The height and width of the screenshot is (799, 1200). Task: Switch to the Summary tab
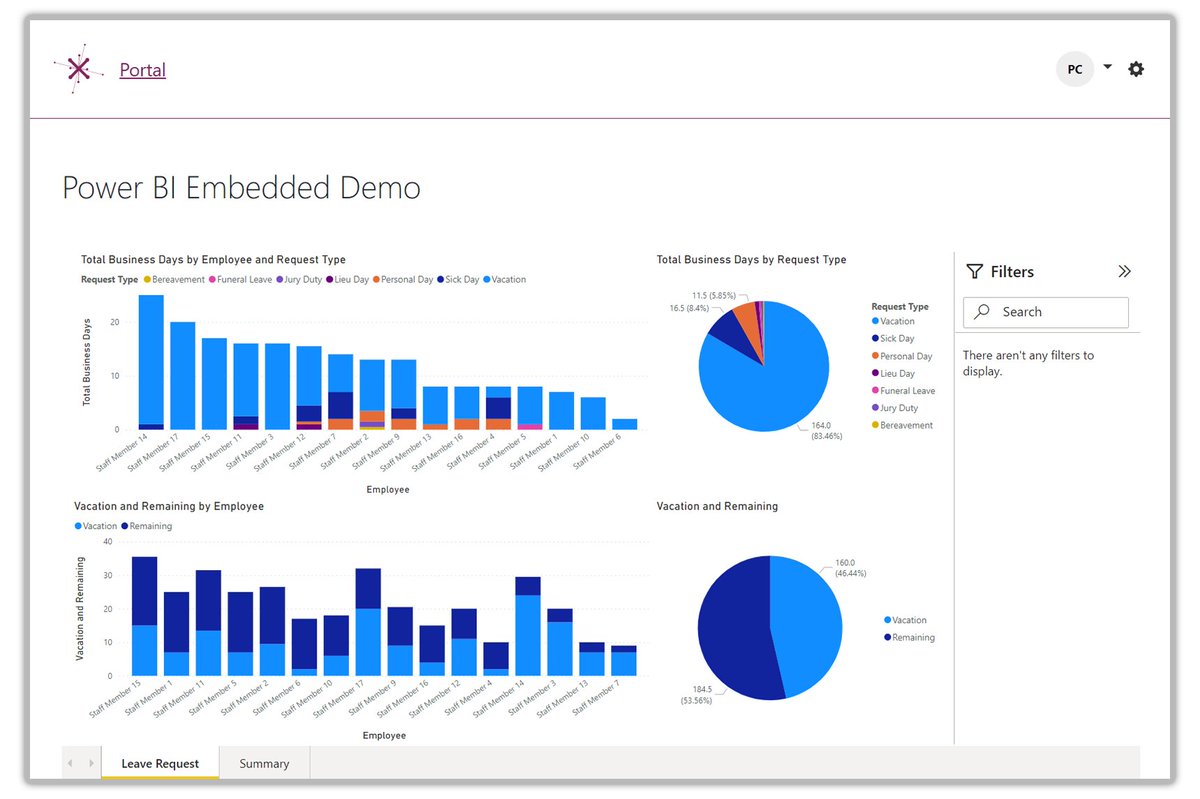click(x=263, y=763)
